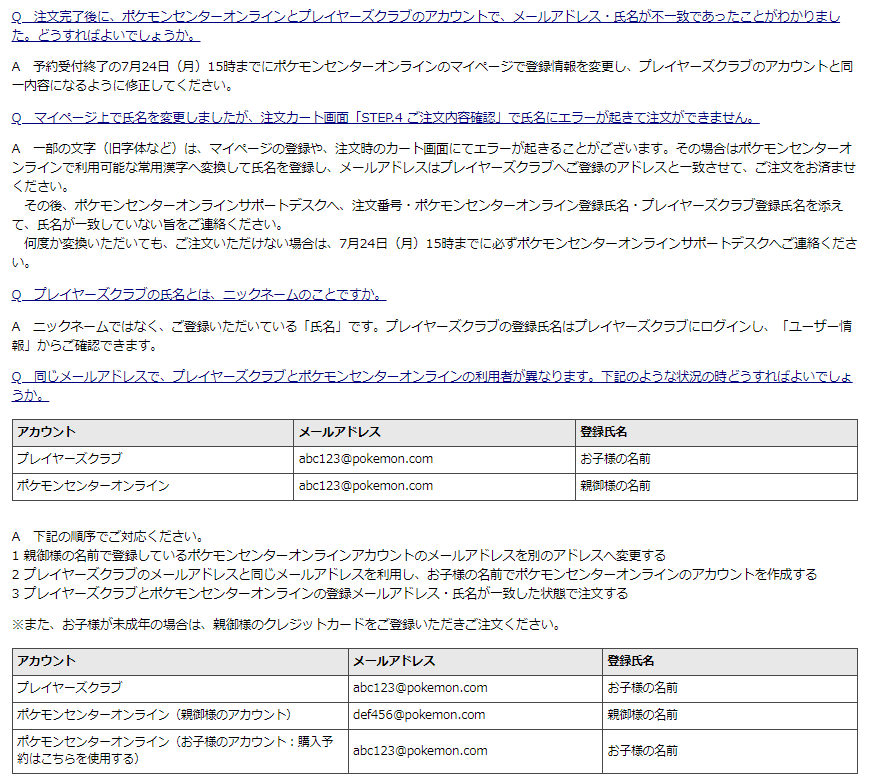Click paragraph starting その後、ポケモンセンターオンラインサポートデスクへ
Viewport: 869px width, 781px height.
pos(427,215)
